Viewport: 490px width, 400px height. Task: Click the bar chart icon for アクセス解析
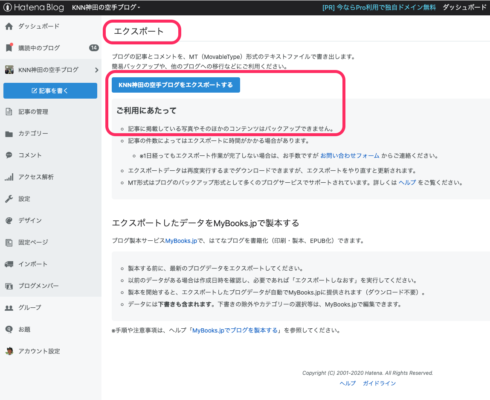[9, 177]
